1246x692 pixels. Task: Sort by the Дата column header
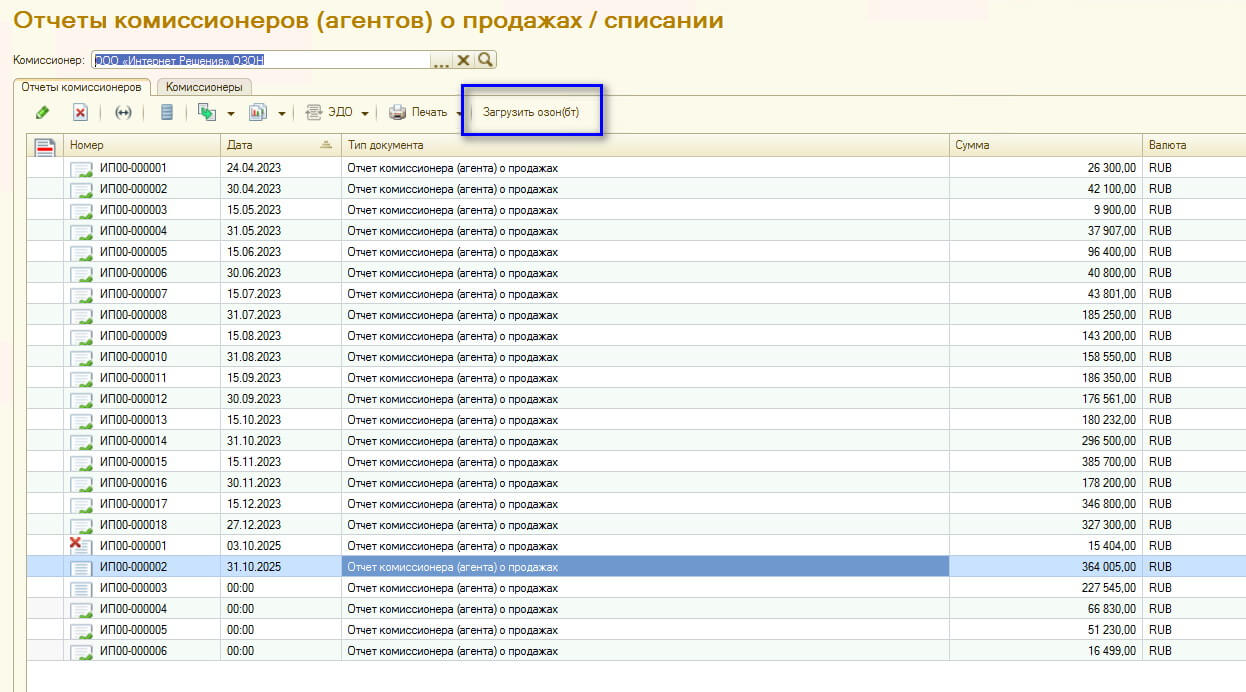[x=280, y=146]
